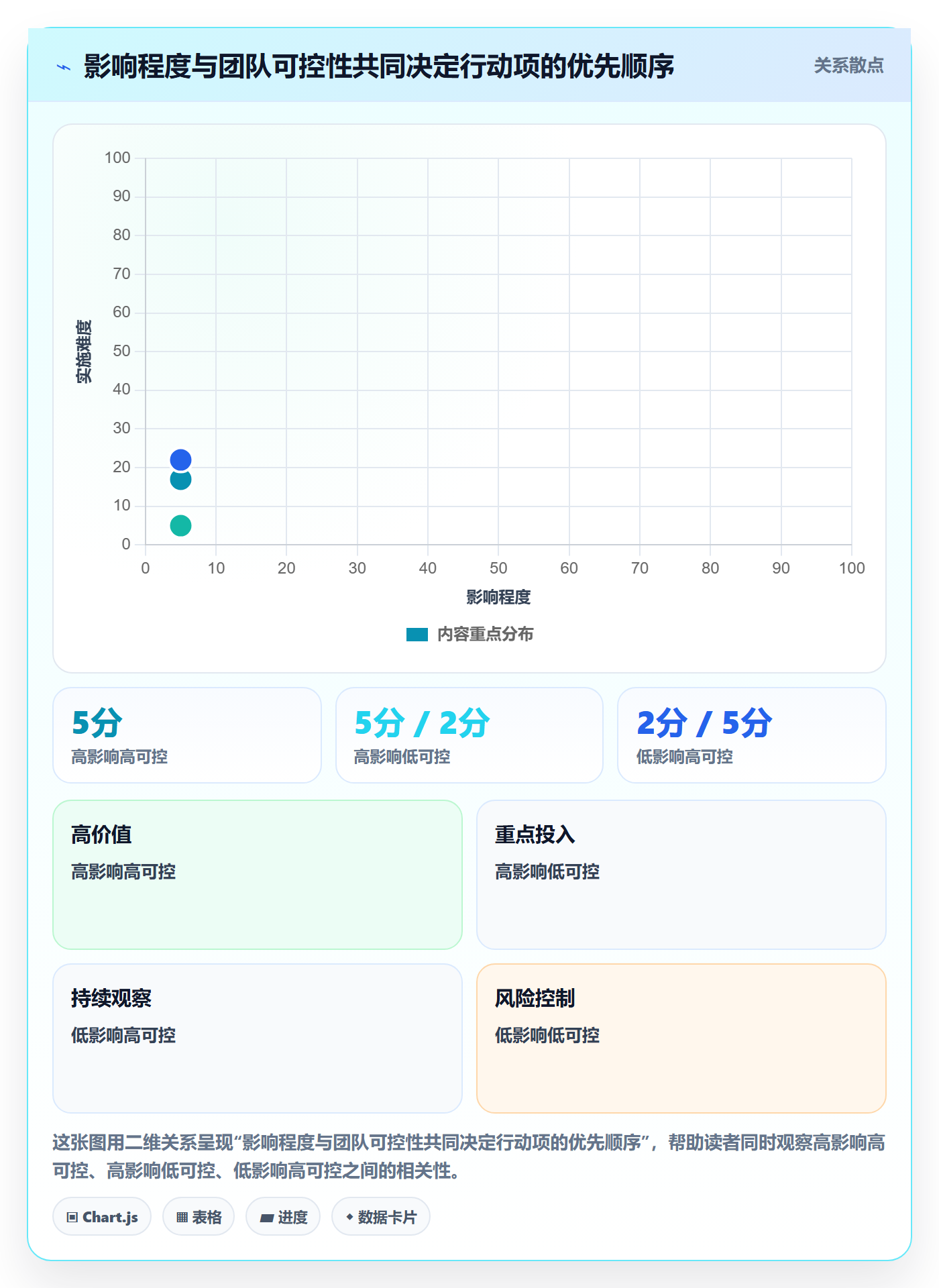Screen dimensions: 939x1288
Task: Toggle the 内容重点分布 legend swatch
Action: (x=417, y=635)
